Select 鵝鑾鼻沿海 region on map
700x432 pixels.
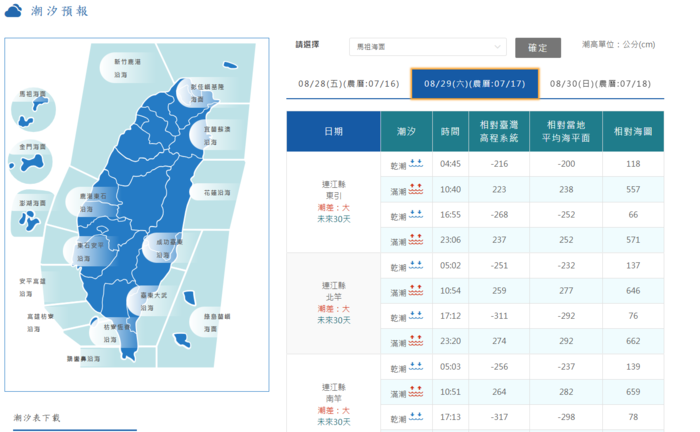coord(83,358)
